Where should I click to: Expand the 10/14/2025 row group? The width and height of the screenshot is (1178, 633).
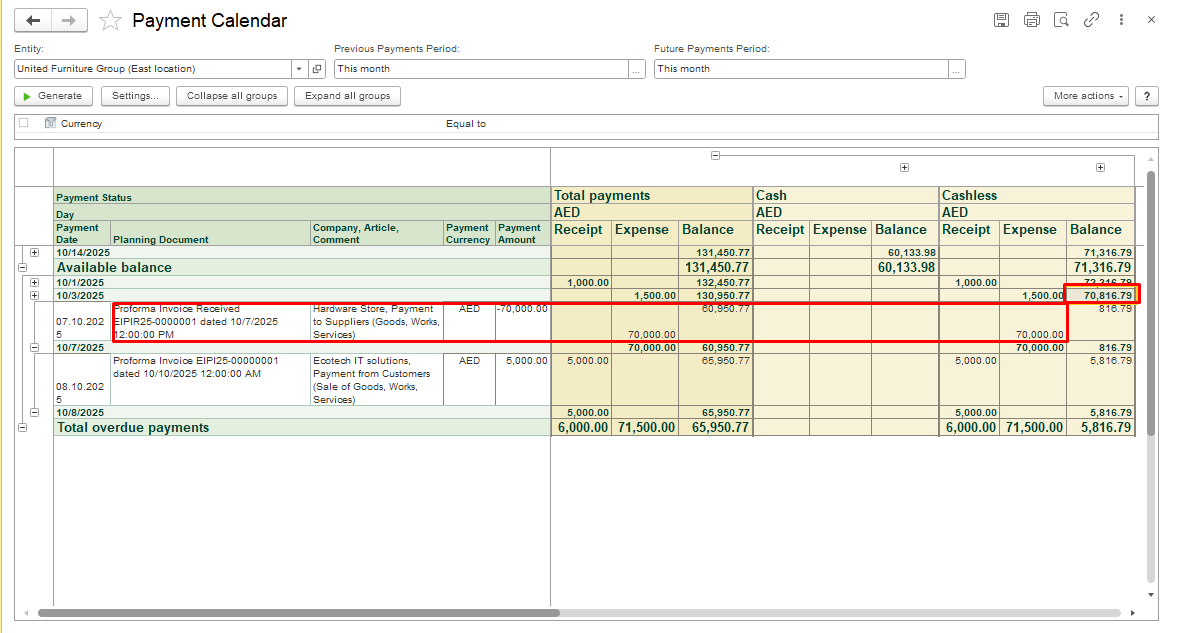pos(34,253)
